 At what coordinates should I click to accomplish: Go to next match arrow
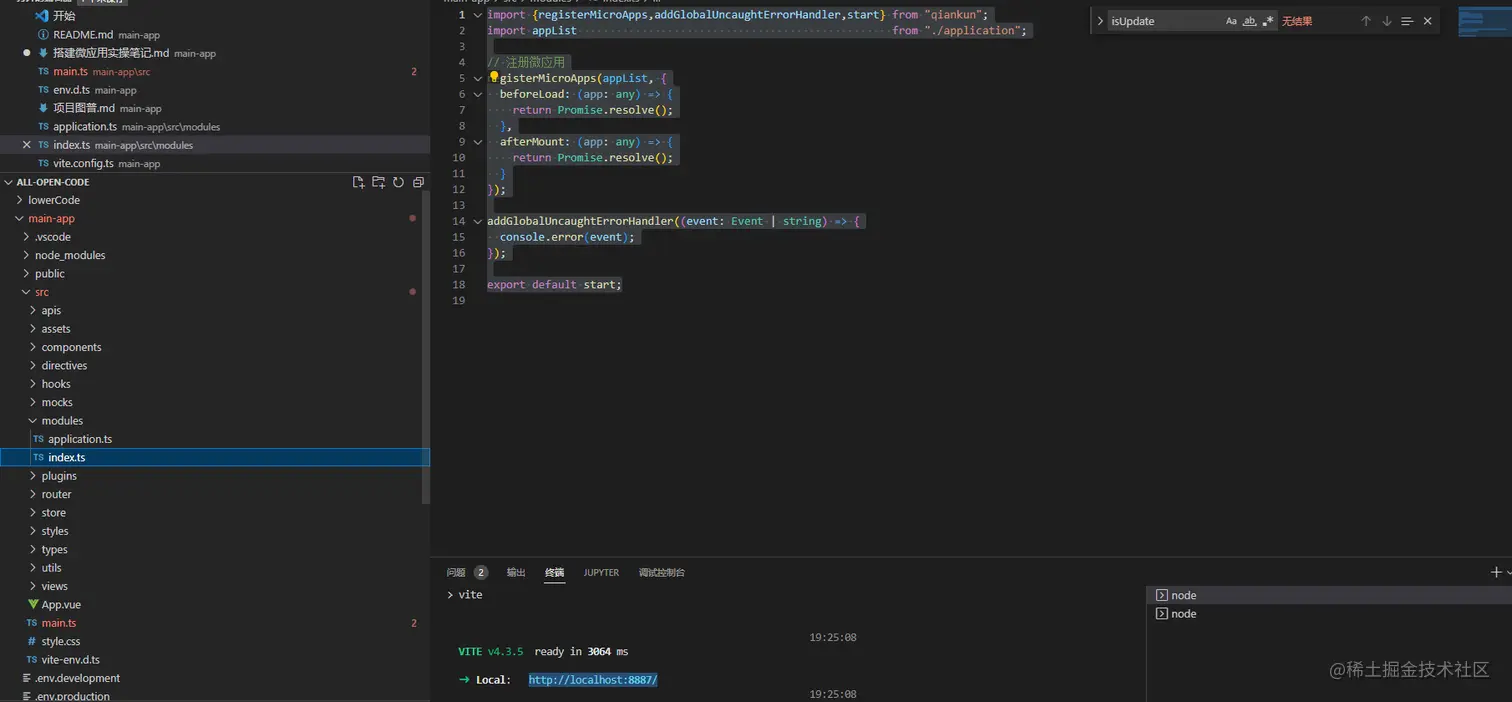1386,21
